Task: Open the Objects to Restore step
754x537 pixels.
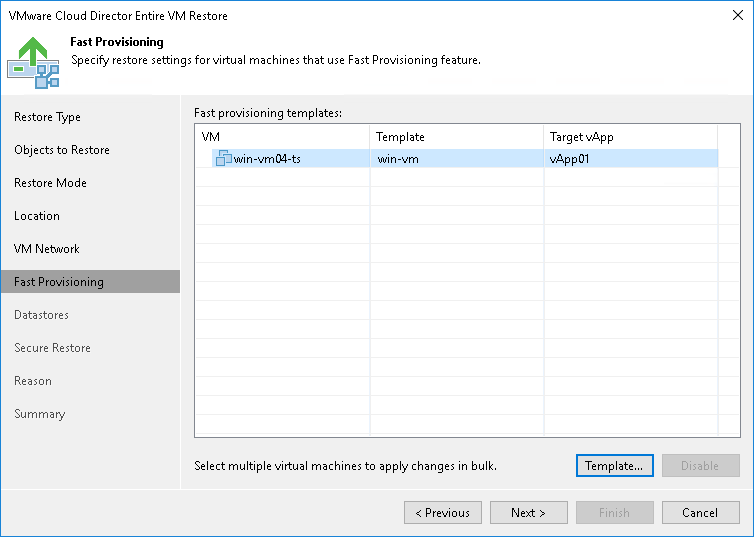Action: tap(62, 150)
